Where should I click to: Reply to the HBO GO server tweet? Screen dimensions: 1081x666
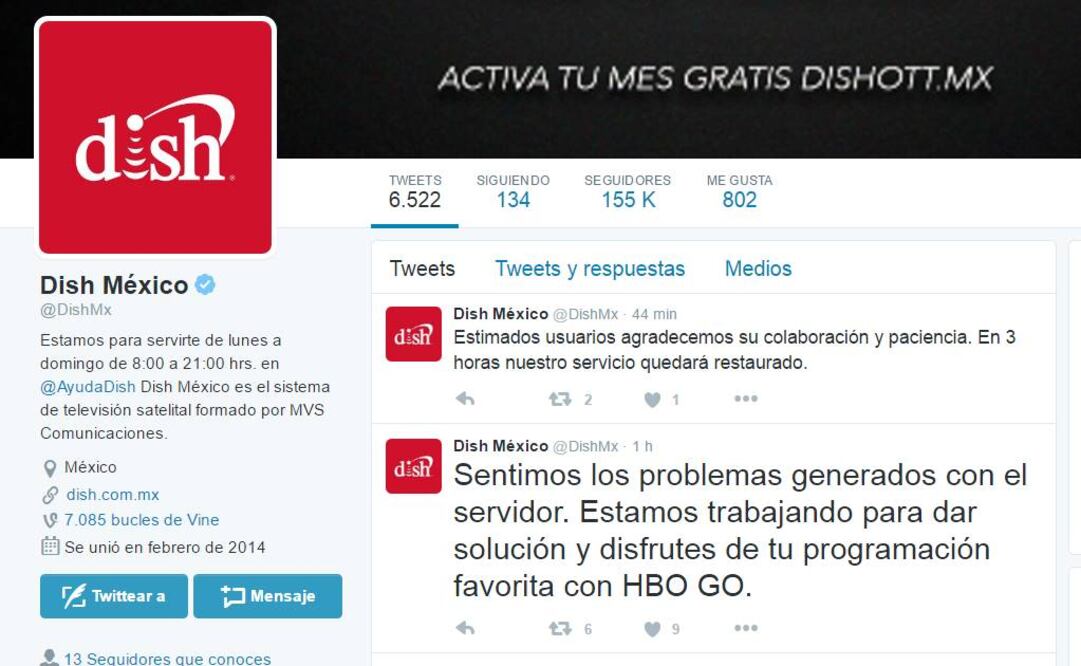(x=465, y=628)
